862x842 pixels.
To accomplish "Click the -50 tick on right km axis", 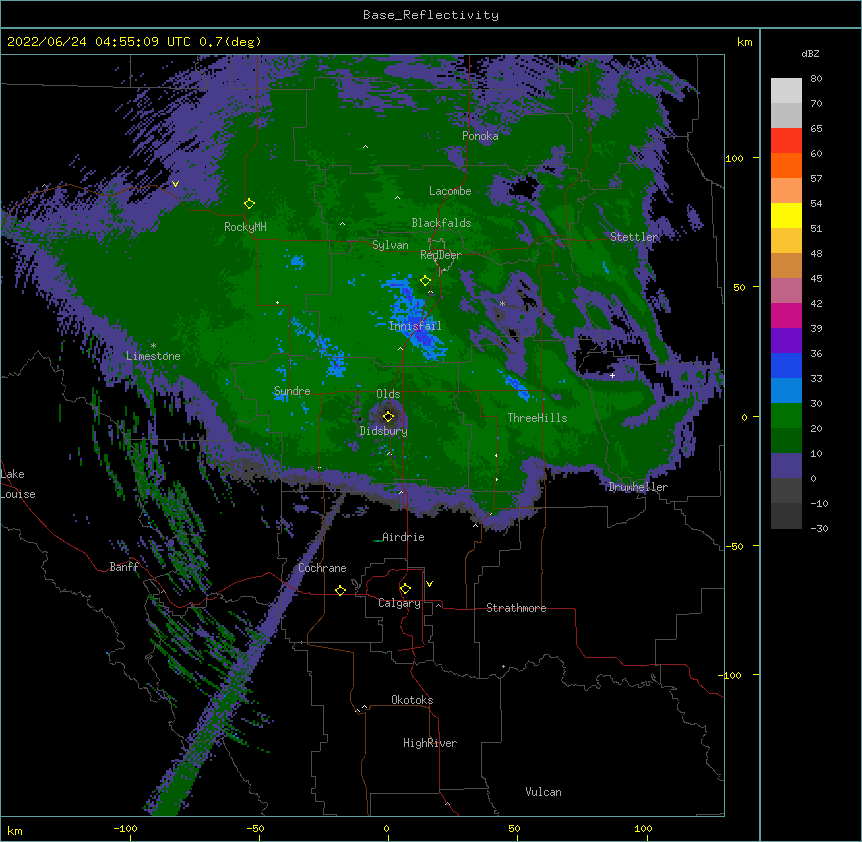I will tap(734, 546).
